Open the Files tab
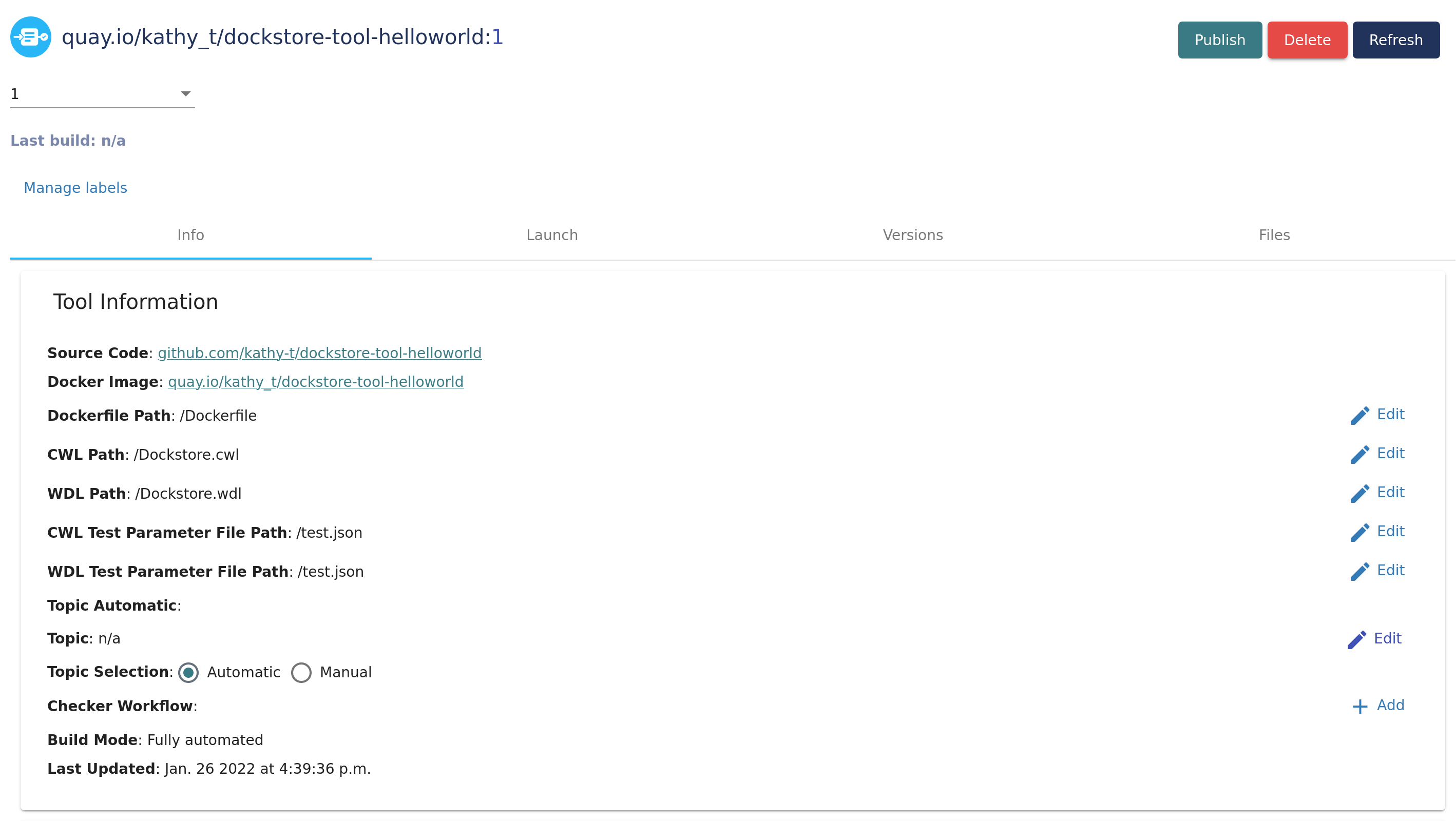Screen dimensions: 1456x821 [x=1273, y=235]
